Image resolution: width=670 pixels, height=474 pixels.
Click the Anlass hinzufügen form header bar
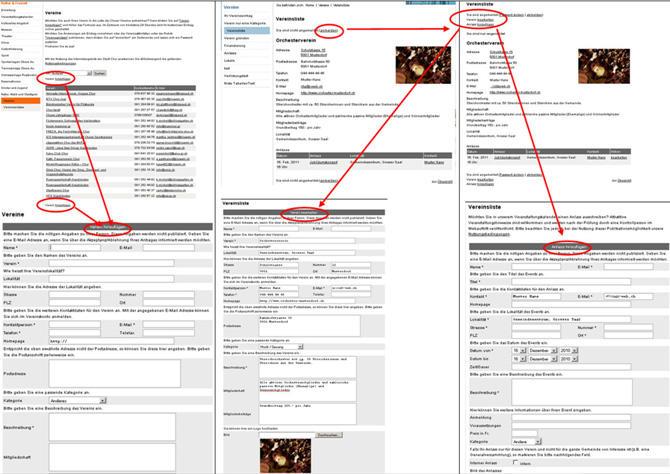pyautogui.click(x=568, y=247)
